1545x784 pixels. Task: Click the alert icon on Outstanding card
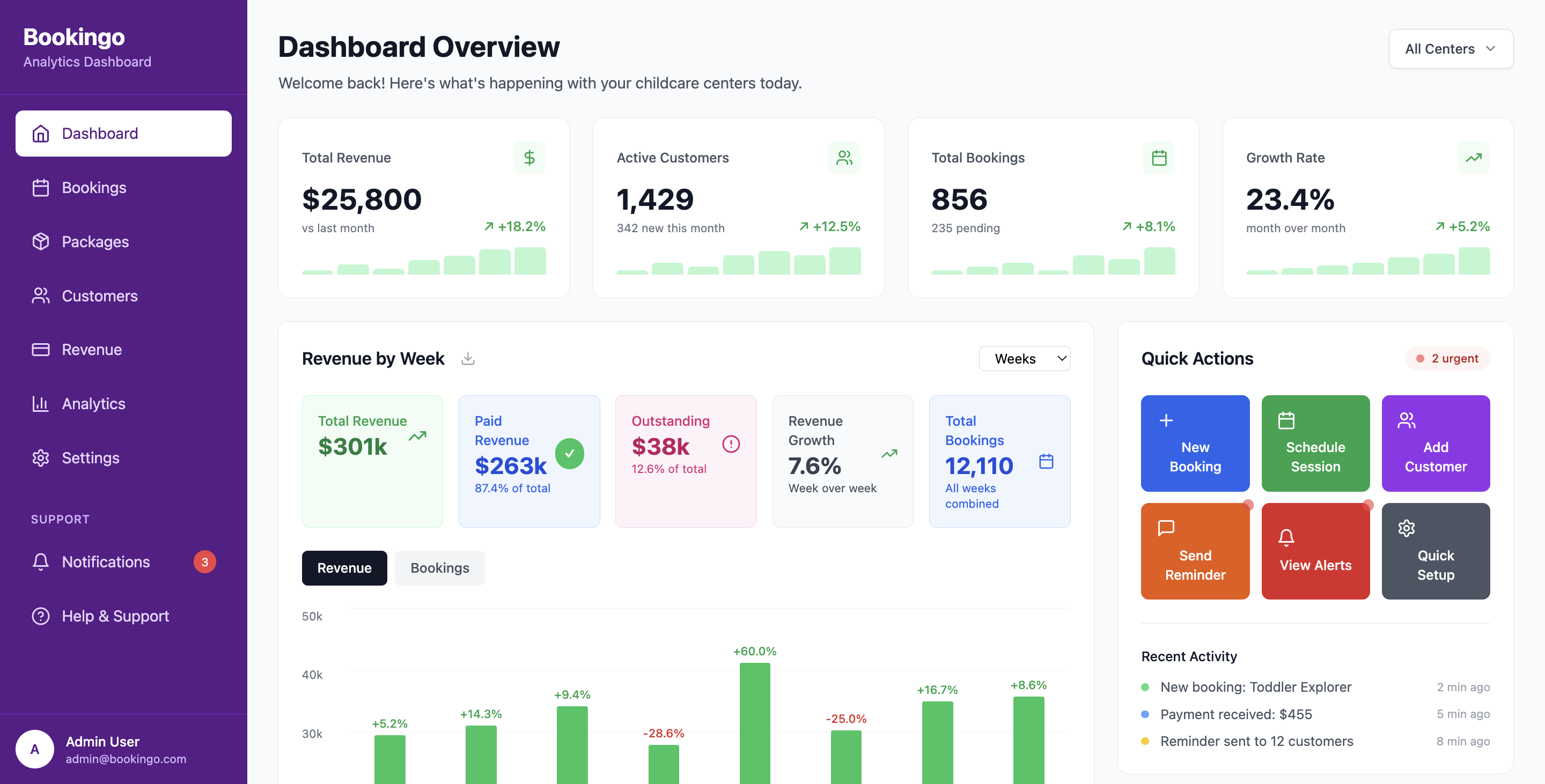731,444
